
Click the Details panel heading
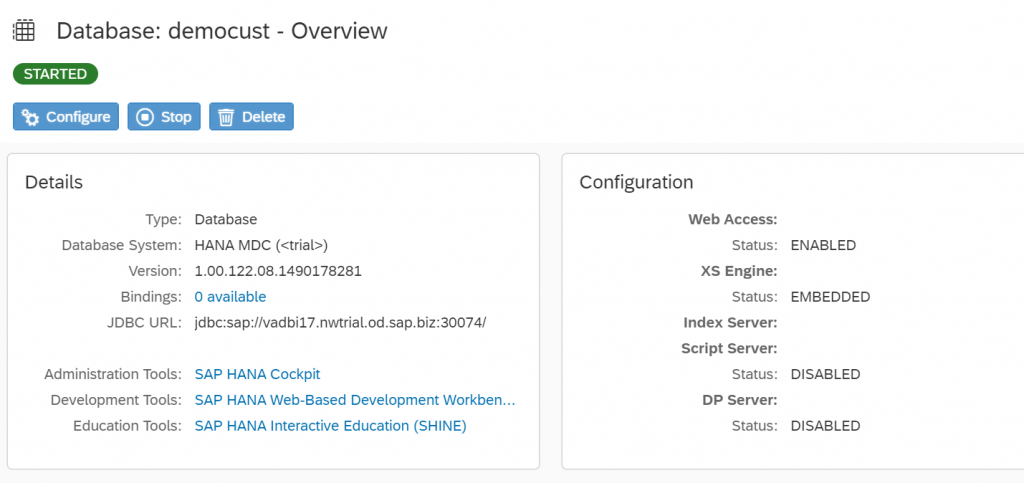click(x=54, y=182)
